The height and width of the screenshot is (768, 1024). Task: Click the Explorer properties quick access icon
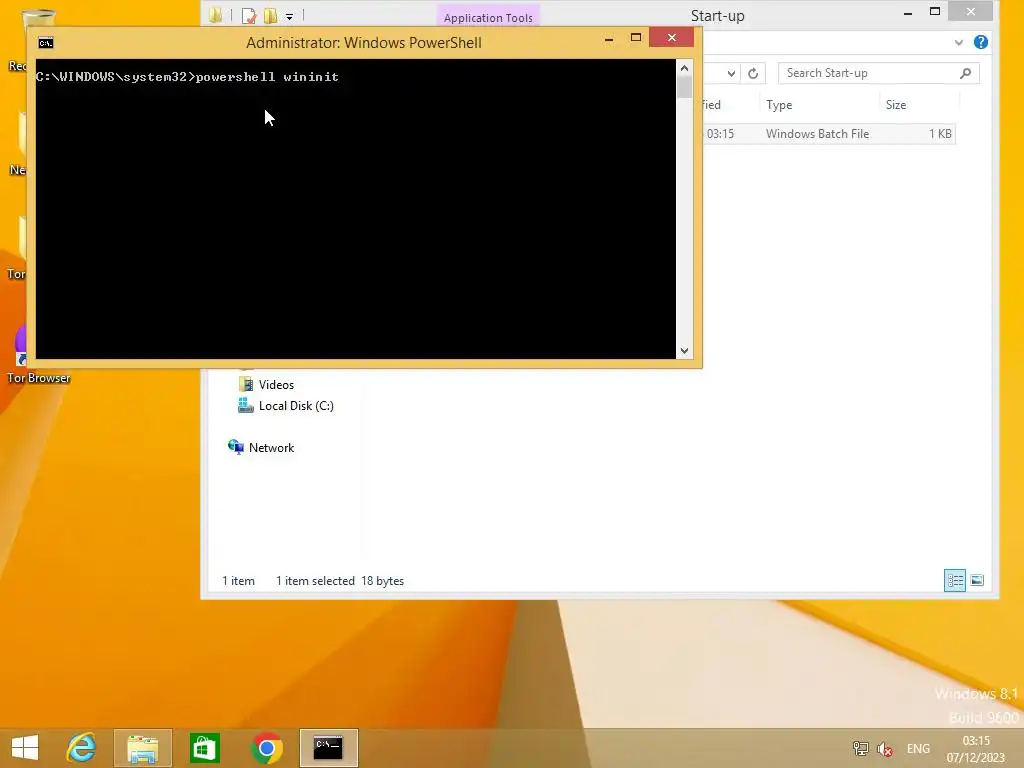(248, 16)
